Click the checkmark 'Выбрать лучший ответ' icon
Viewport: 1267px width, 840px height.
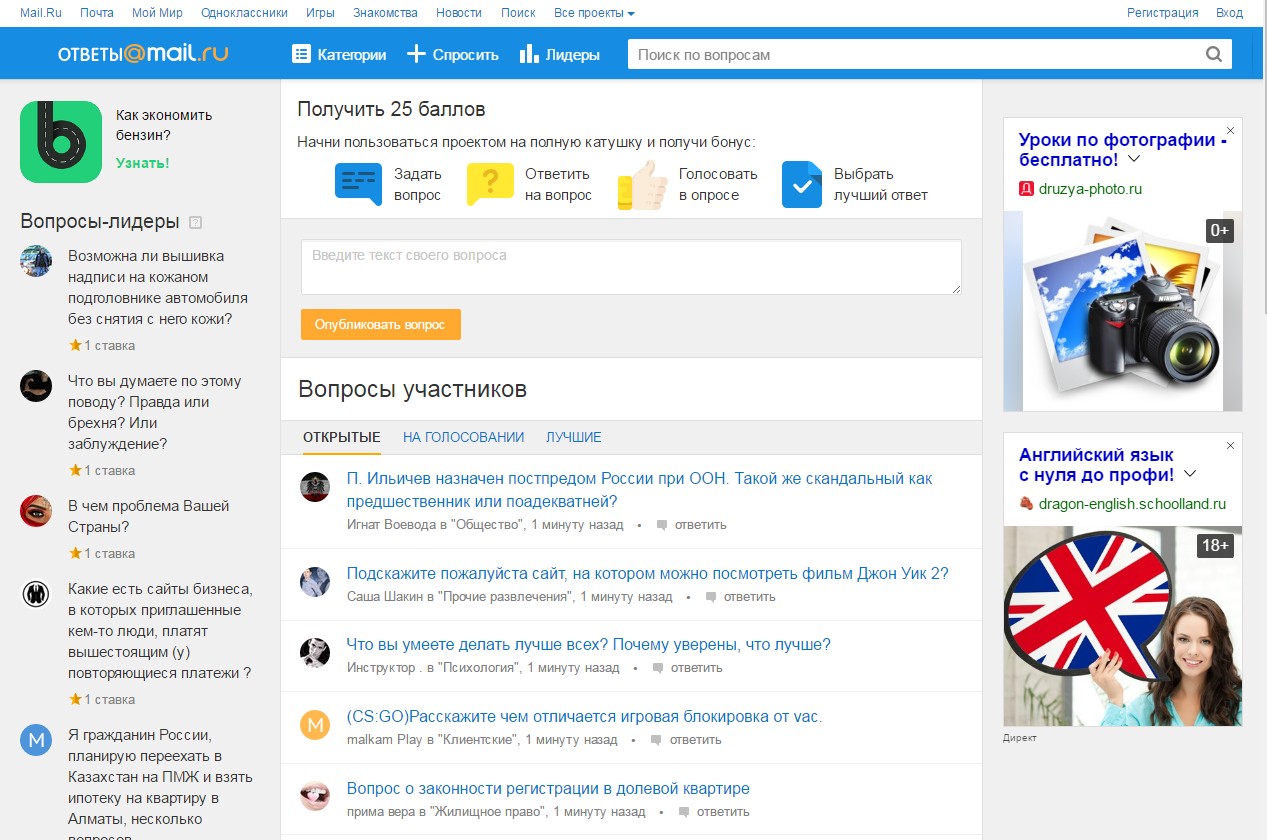tap(802, 184)
